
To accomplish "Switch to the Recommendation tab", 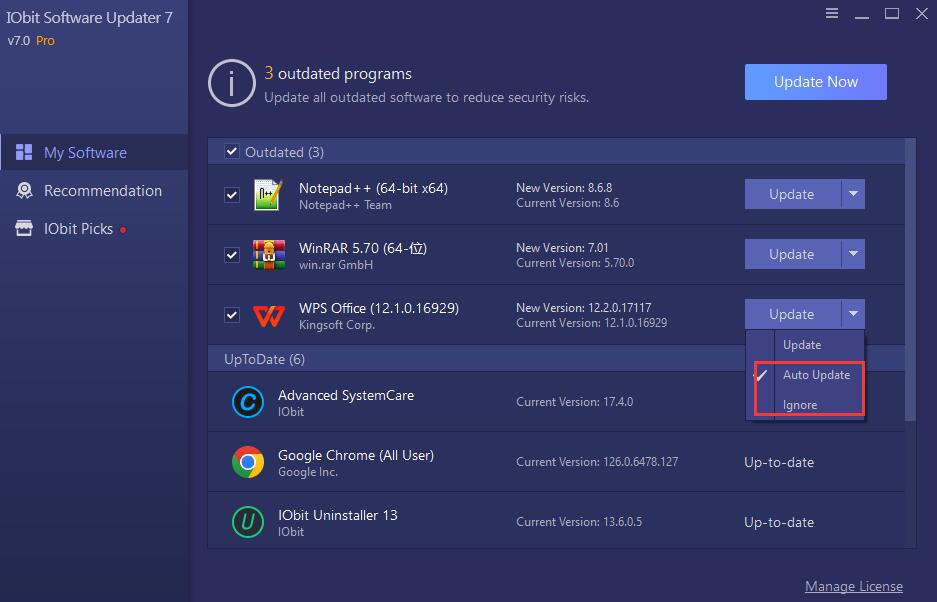I will (94, 191).
